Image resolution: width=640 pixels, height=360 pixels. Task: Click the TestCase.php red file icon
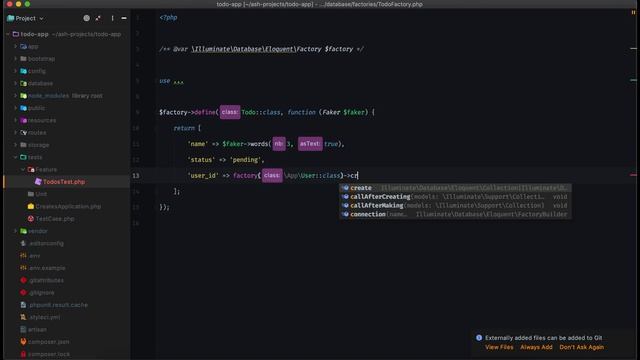pyautogui.click(x=31, y=219)
